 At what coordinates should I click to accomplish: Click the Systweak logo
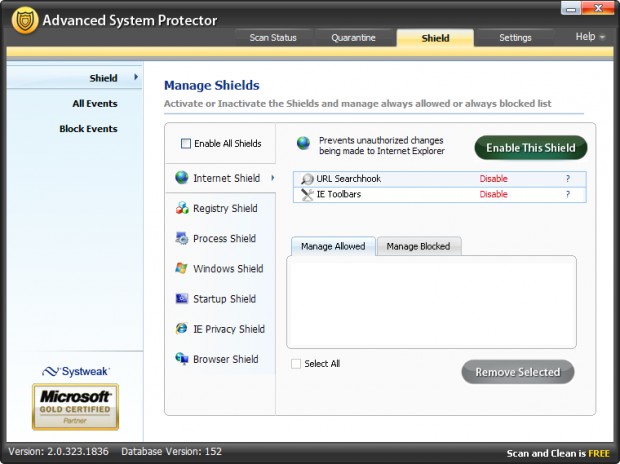click(76, 371)
